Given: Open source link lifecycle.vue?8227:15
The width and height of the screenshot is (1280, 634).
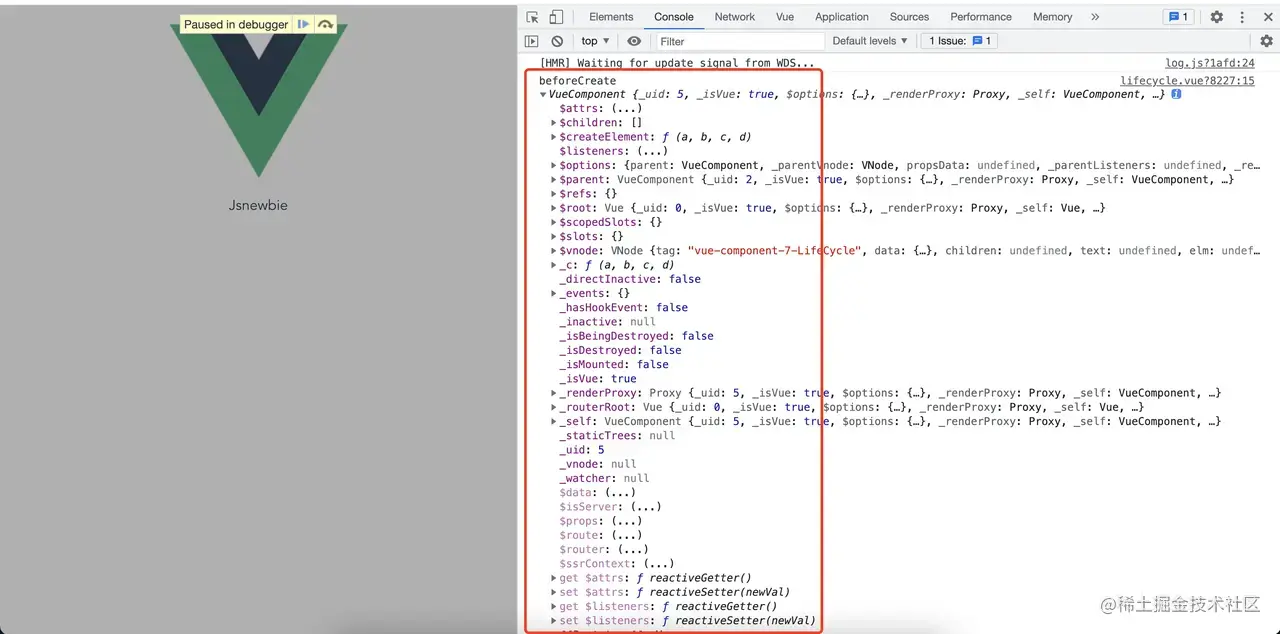Looking at the screenshot, I should pos(1187,81).
